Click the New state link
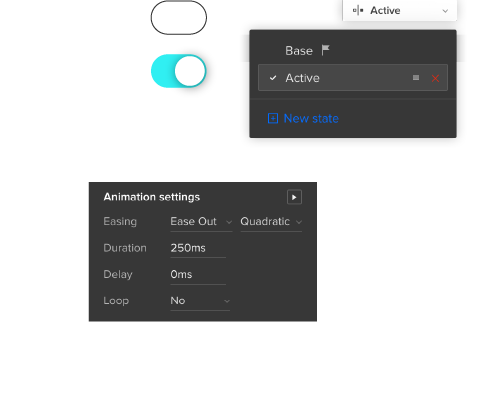Image resolution: width=500 pixels, height=400 pixels. pyautogui.click(x=311, y=118)
